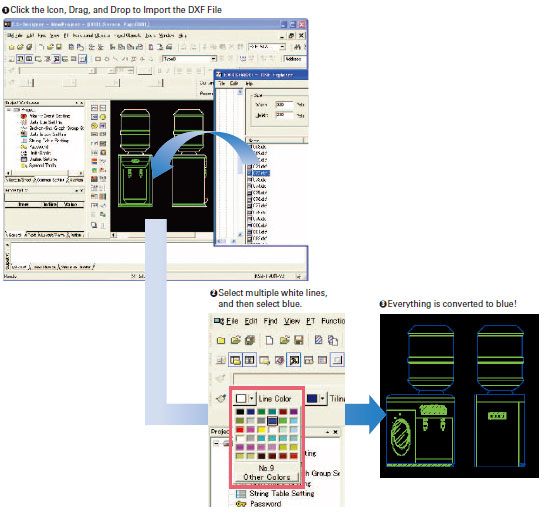The width and height of the screenshot is (545, 515).
Task: Pick the highlighted blue swatch in palette
Action: tap(272, 421)
